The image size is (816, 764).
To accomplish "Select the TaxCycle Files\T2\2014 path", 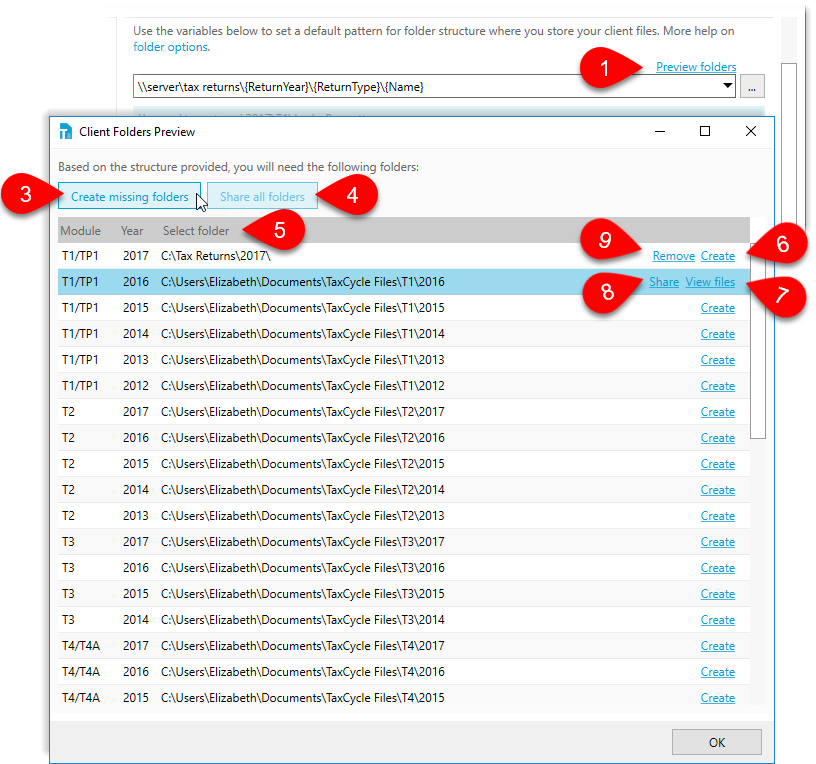I will click(x=303, y=490).
